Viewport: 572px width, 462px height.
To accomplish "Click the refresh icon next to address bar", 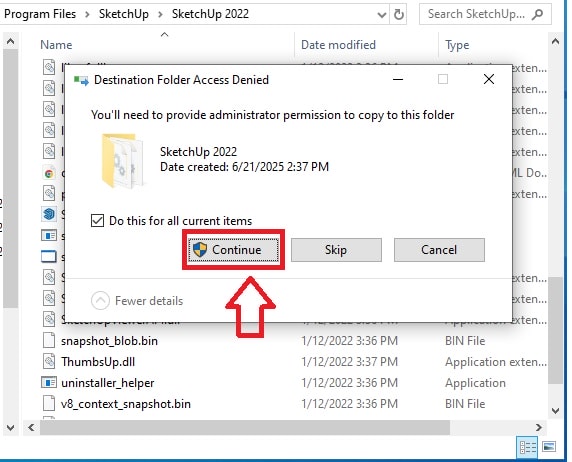I will pyautogui.click(x=399, y=15).
